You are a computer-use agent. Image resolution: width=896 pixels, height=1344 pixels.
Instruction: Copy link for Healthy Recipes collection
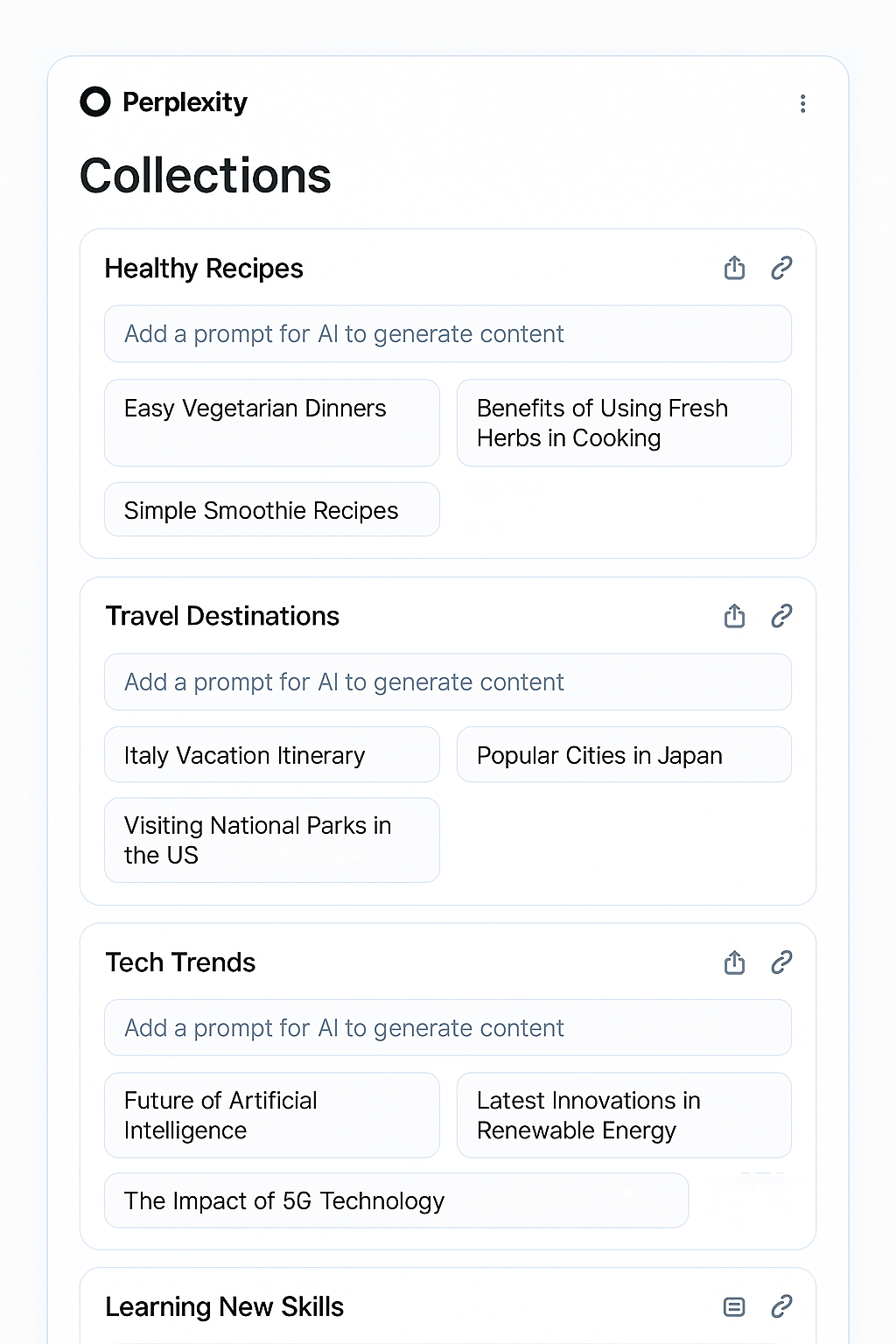click(781, 268)
